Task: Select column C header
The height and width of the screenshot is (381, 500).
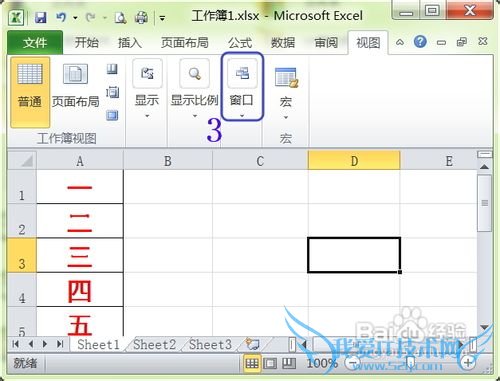Action: point(260,161)
